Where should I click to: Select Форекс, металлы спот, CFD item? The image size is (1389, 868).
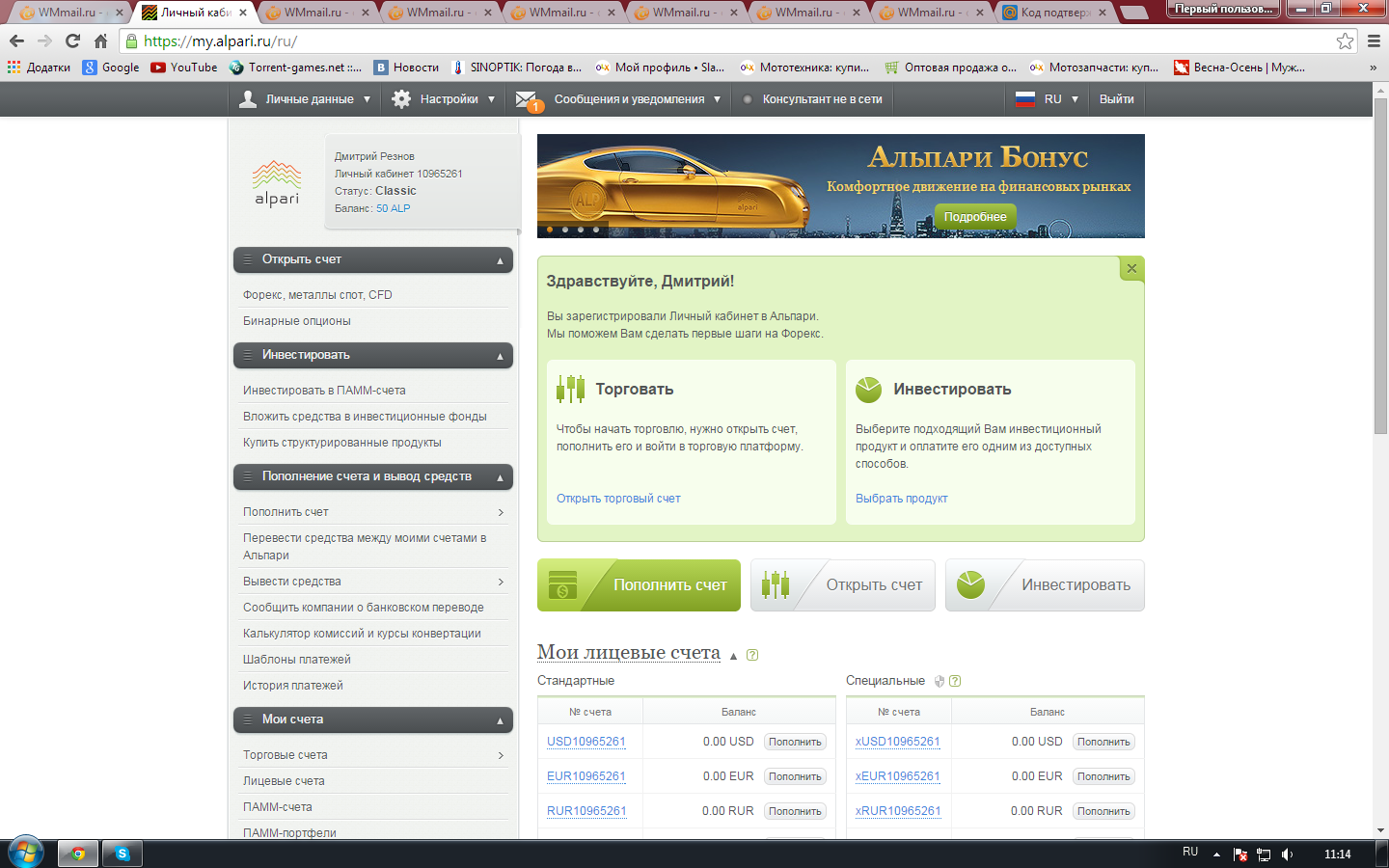pyautogui.click(x=317, y=295)
